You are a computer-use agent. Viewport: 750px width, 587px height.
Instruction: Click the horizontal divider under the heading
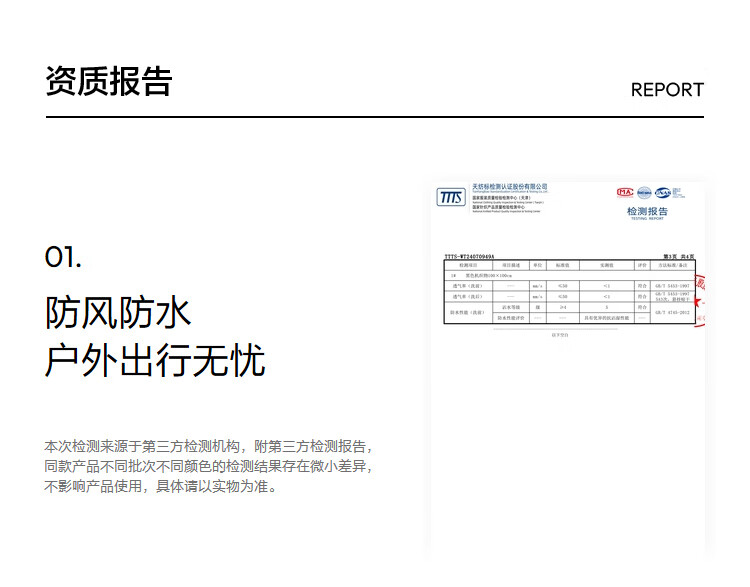[374, 117]
